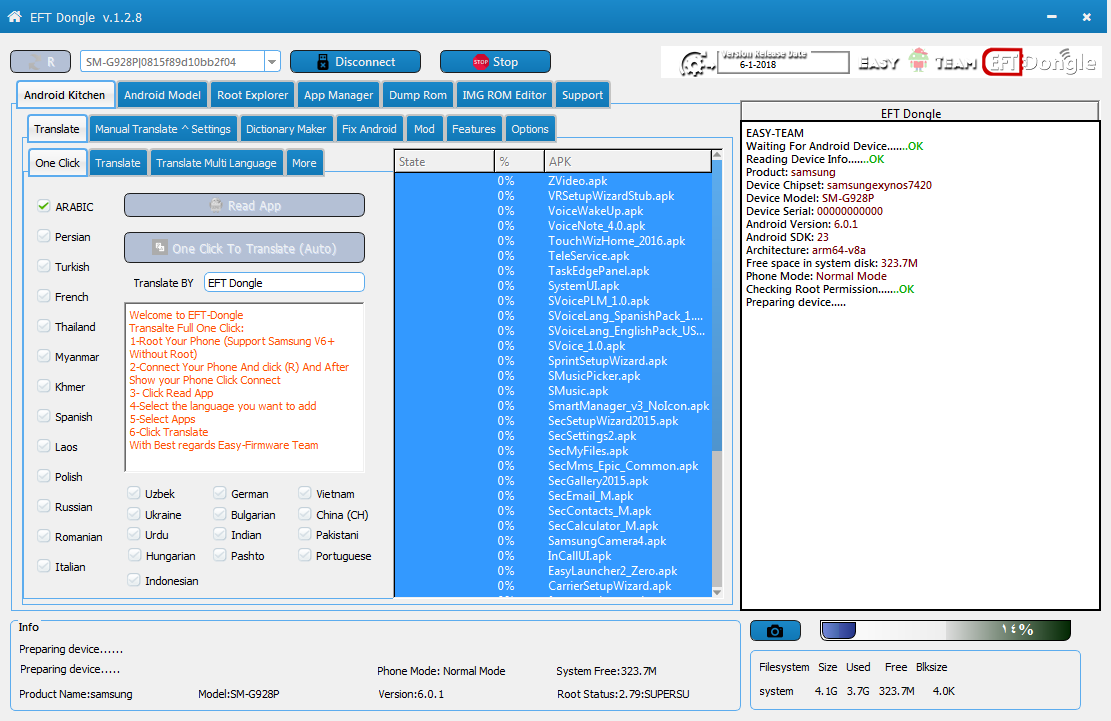This screenshot has width=1111, height=721.
Task: Click the Translate BY input field
Action: pos(284,283)
